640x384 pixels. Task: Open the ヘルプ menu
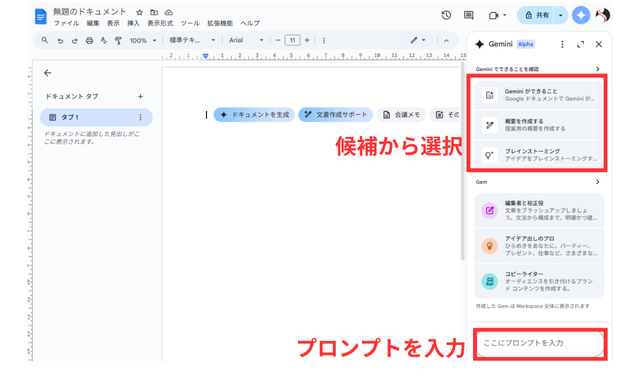250,23
